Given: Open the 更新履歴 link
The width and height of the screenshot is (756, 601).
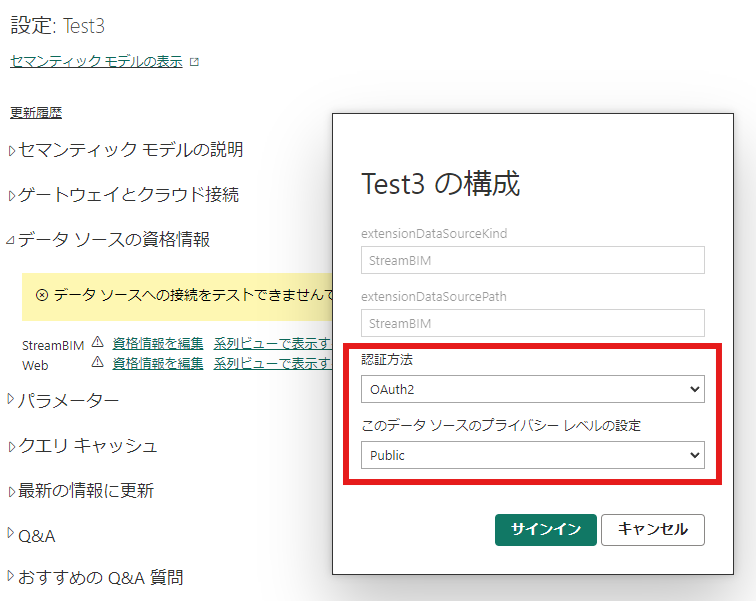Looking at the screenshot, I should click(36, 112).
